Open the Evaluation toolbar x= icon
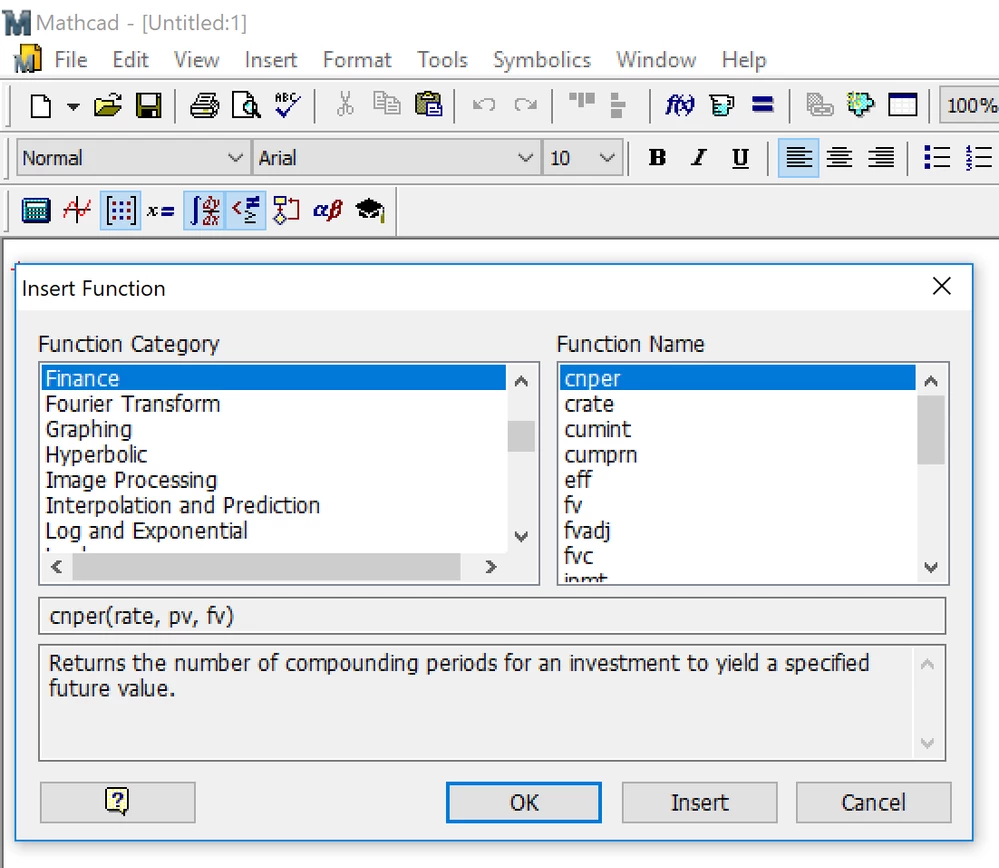 point(161,210)
